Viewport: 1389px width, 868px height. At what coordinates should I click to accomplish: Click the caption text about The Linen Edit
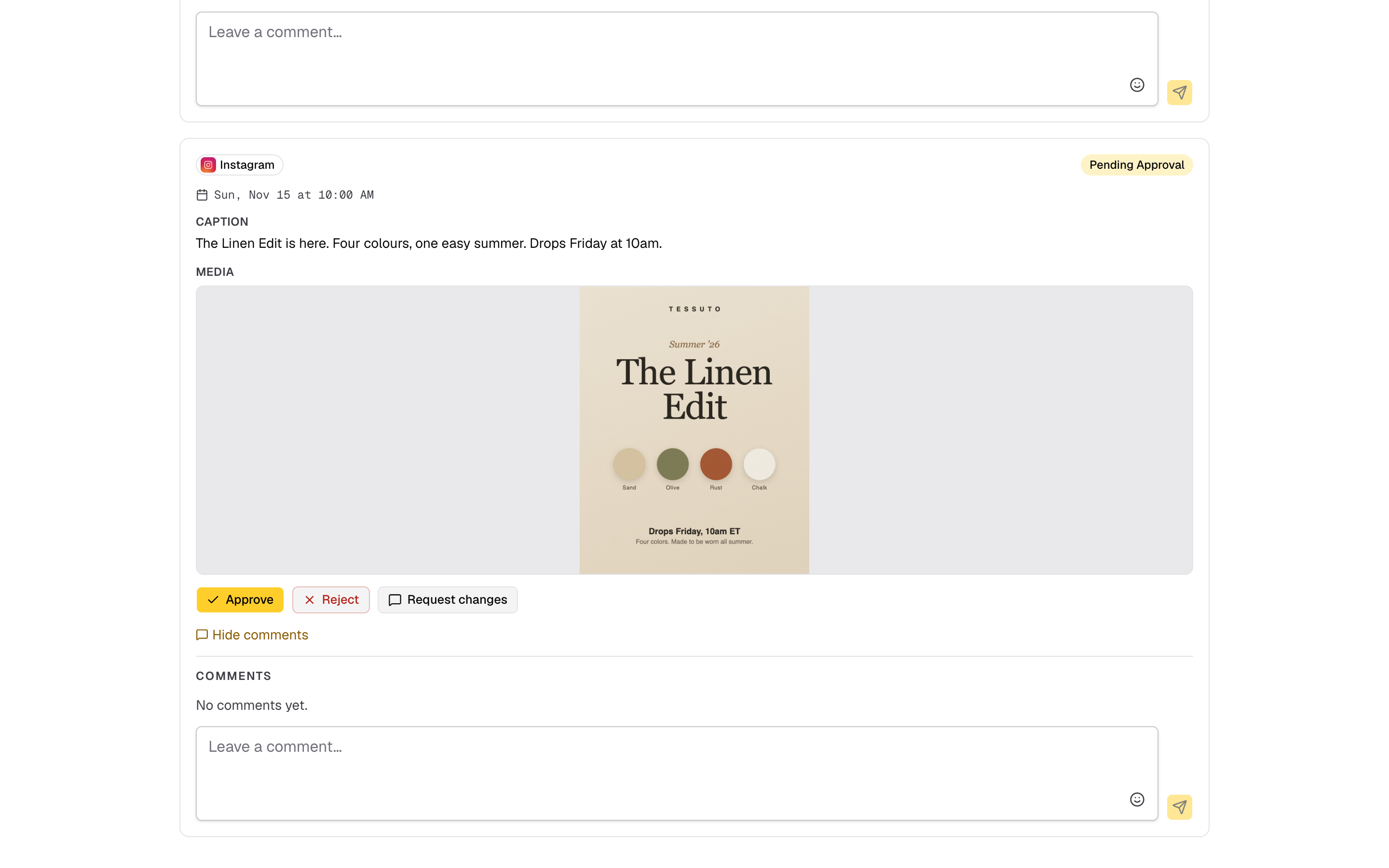point(429,244)
